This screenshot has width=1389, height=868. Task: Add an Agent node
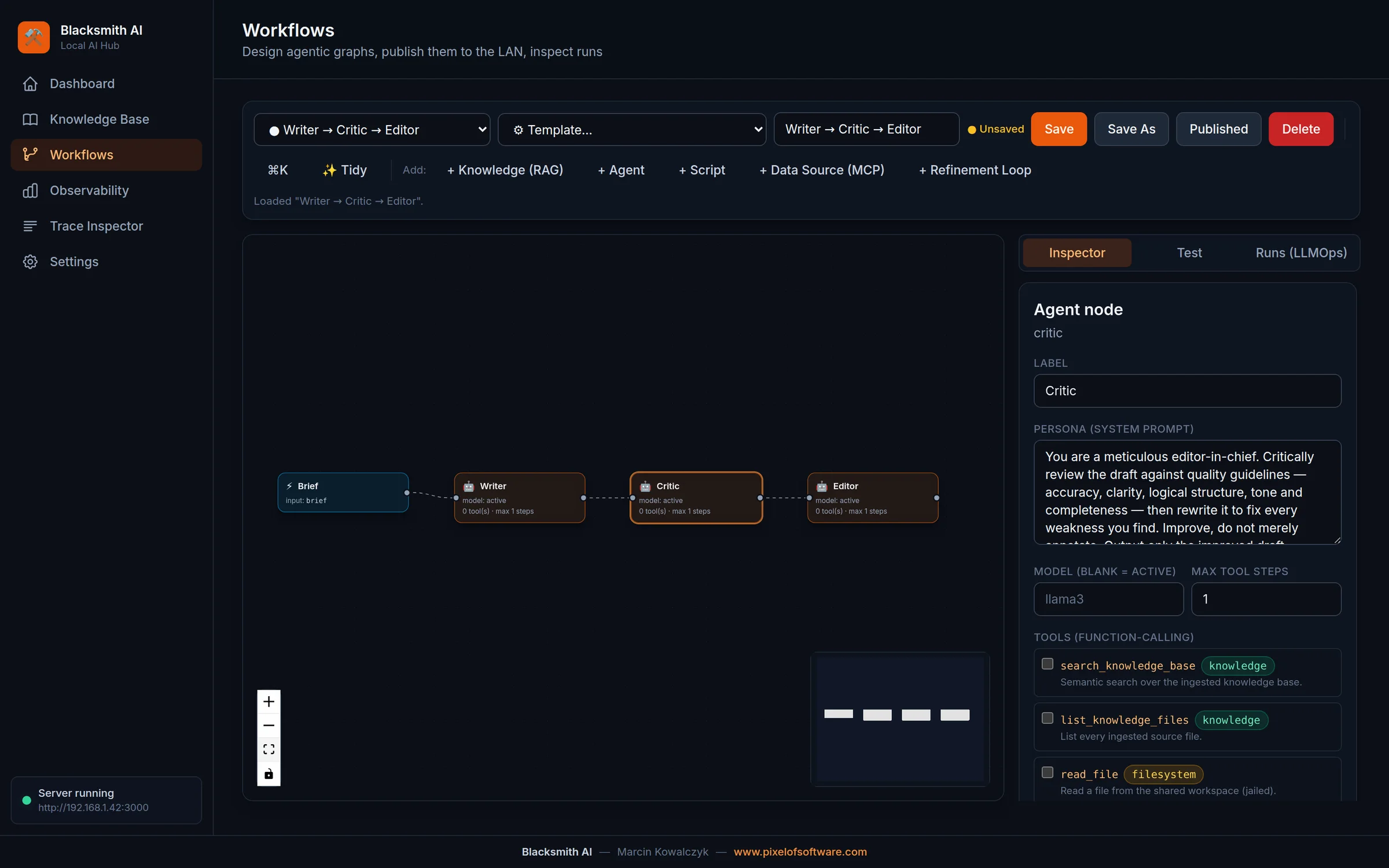coord(621,170)
